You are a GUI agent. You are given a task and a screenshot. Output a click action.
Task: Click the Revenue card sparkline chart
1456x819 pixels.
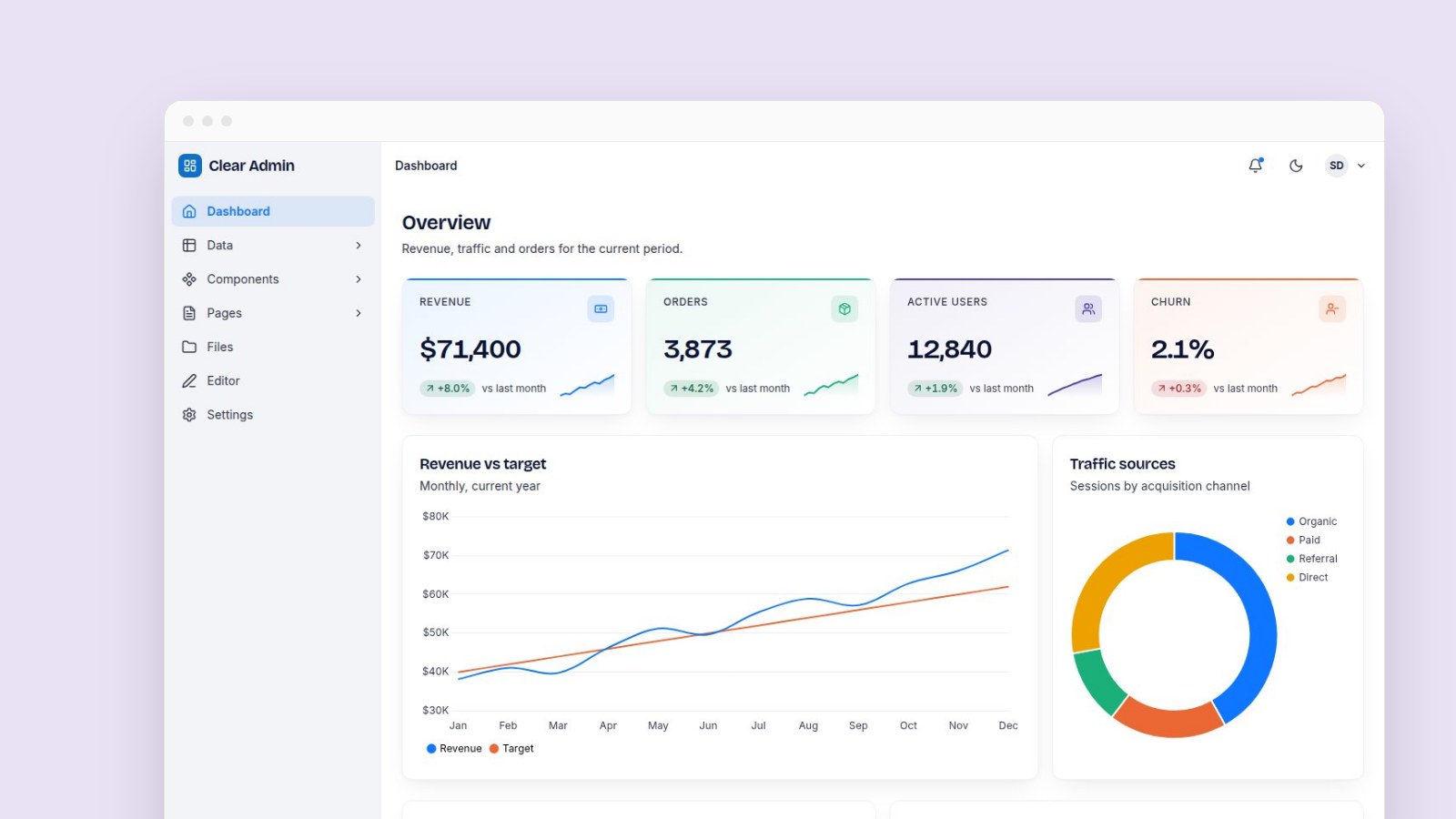pos(587,385)
